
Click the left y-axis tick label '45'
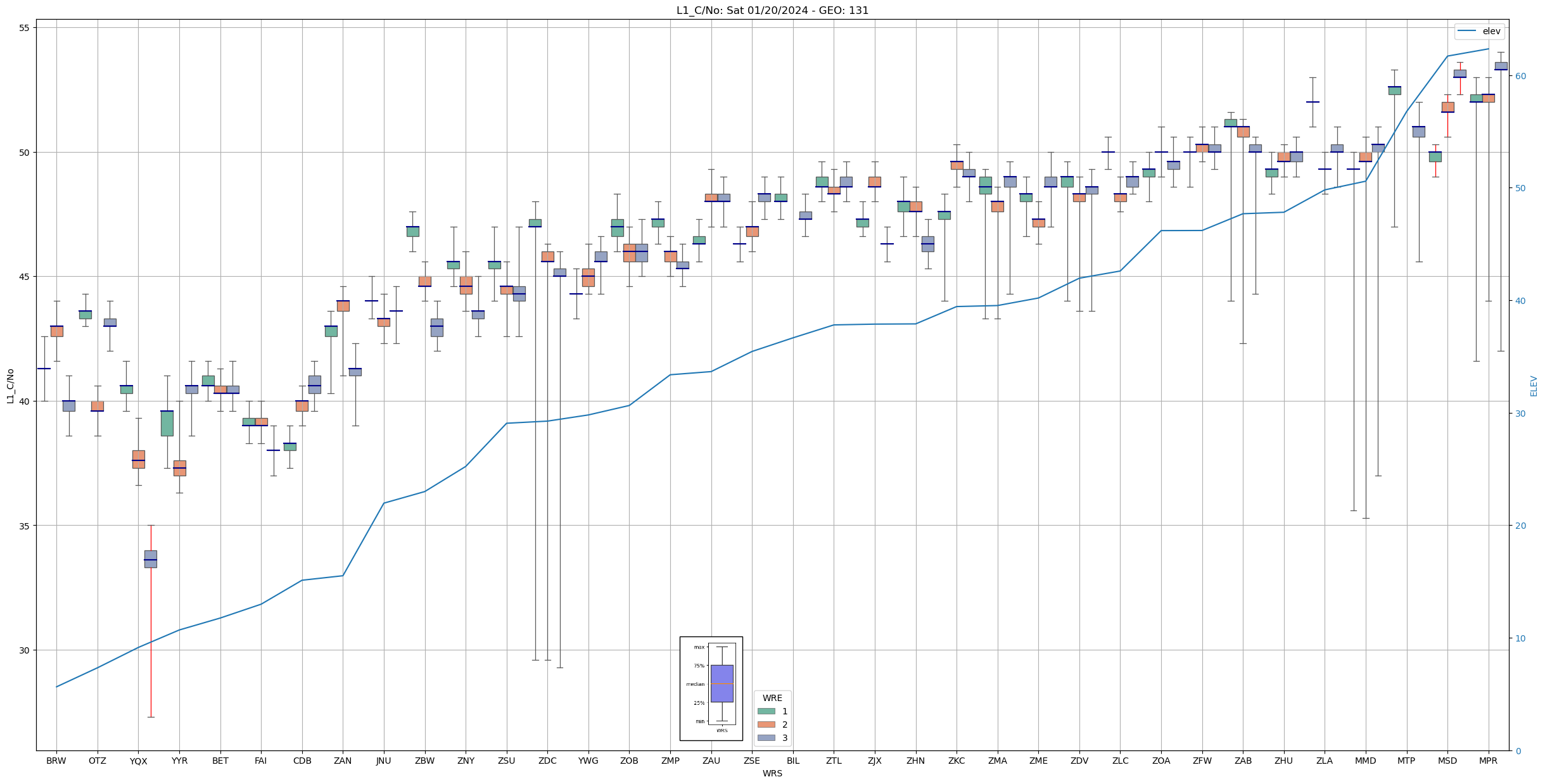click(26, 277)
